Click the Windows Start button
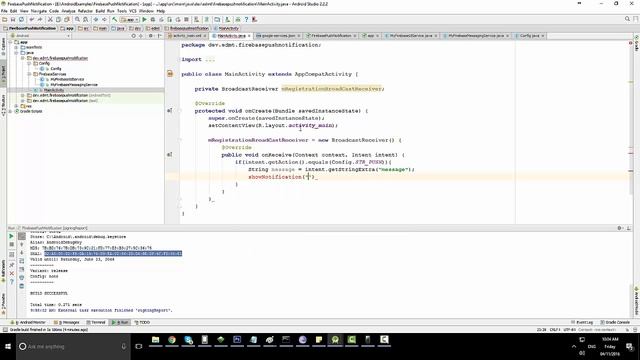The width and height of the screenshot is (640, 360). click(x=8, y=347)
